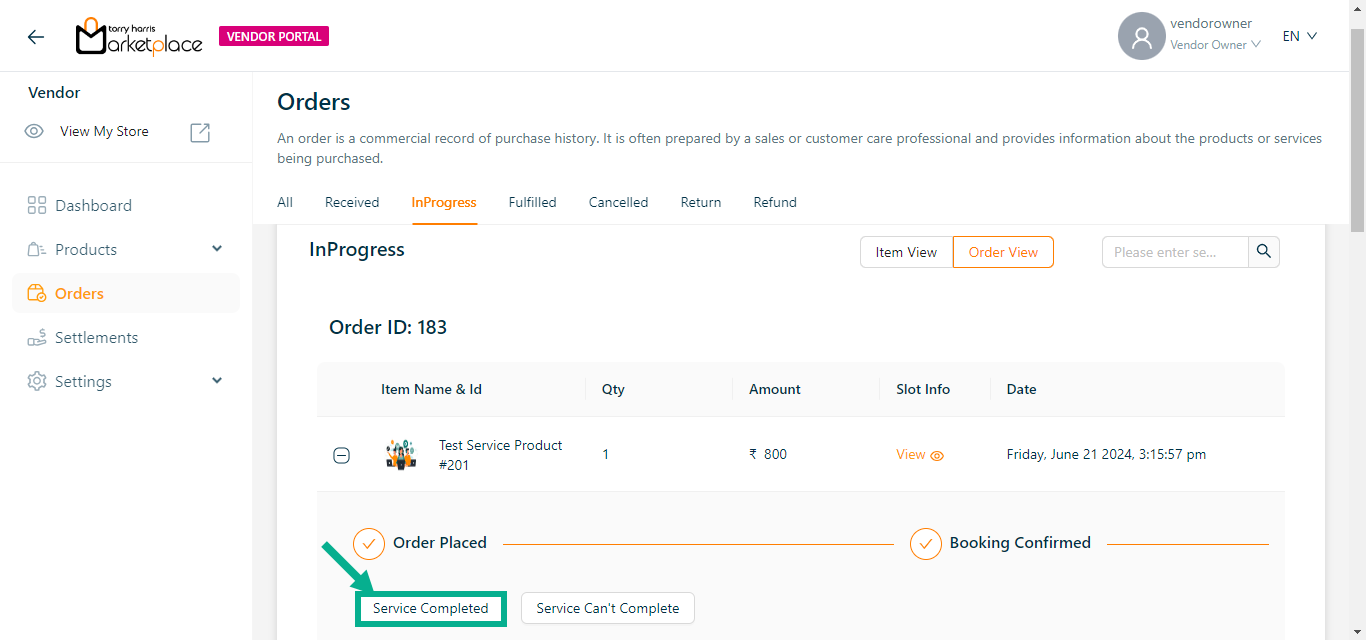The height and width of the screenshot is (640, 1366).
Task: Click the search magnifier icon
Action: [1264, 252]
